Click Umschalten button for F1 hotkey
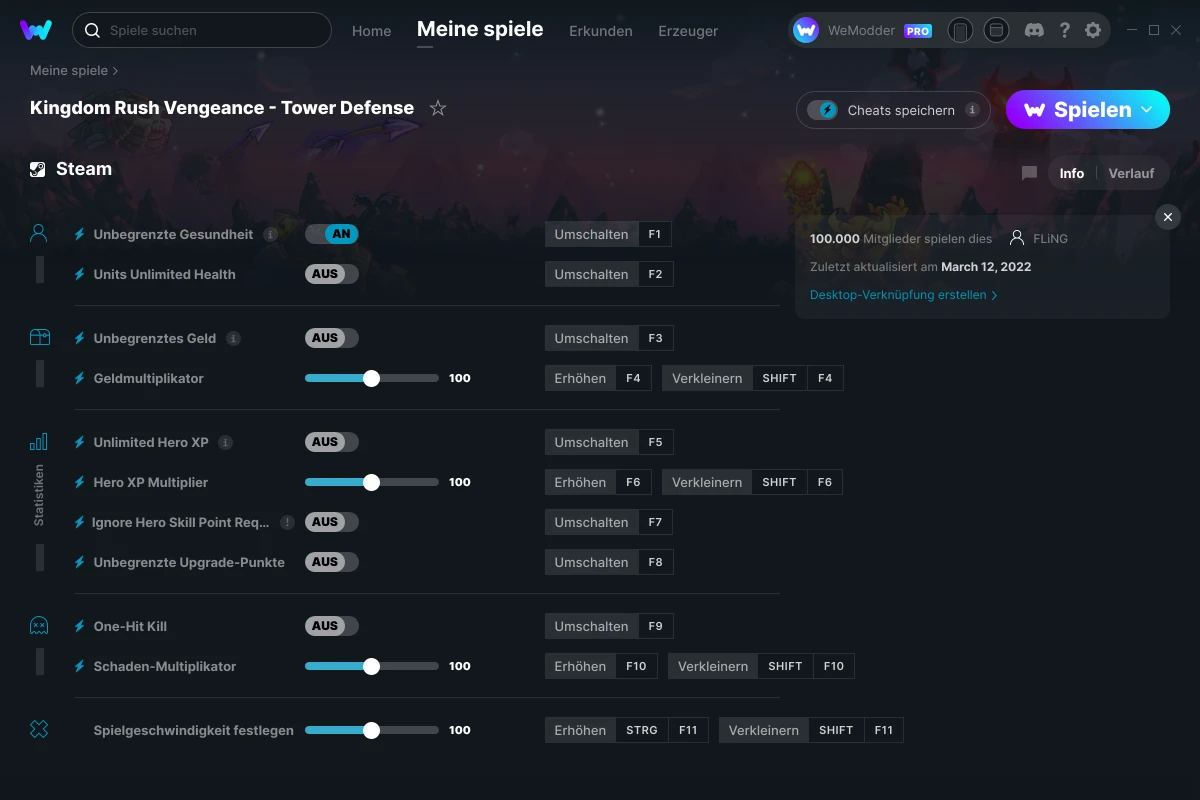 coord(592,234)
